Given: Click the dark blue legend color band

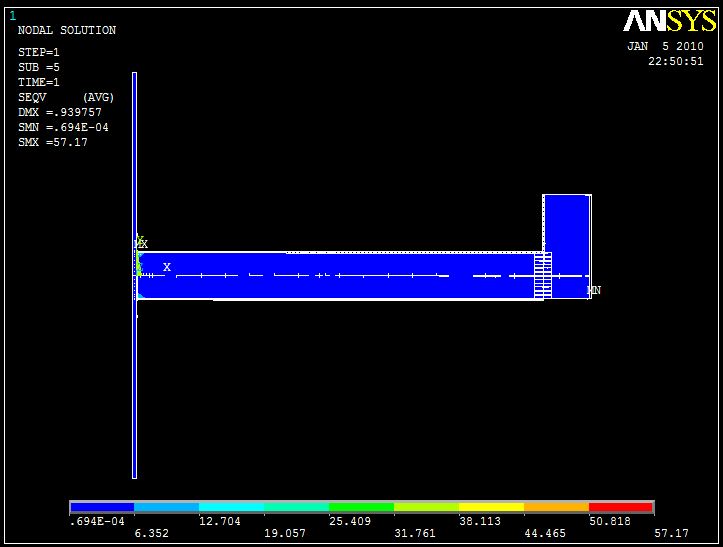Looking at the screenshot, I should (x=102, y=507).
